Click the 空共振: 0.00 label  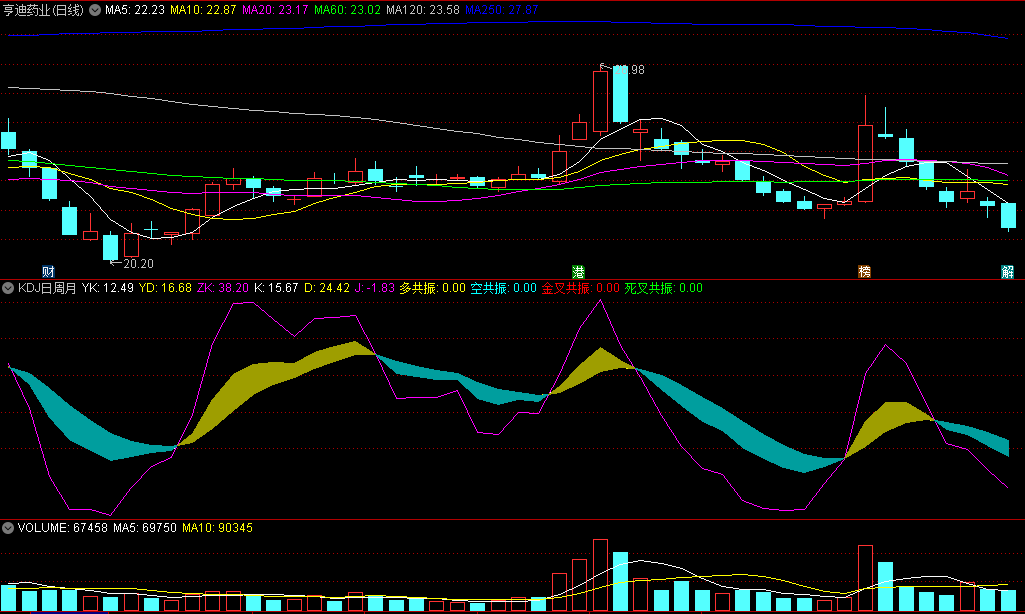point(503,288)
